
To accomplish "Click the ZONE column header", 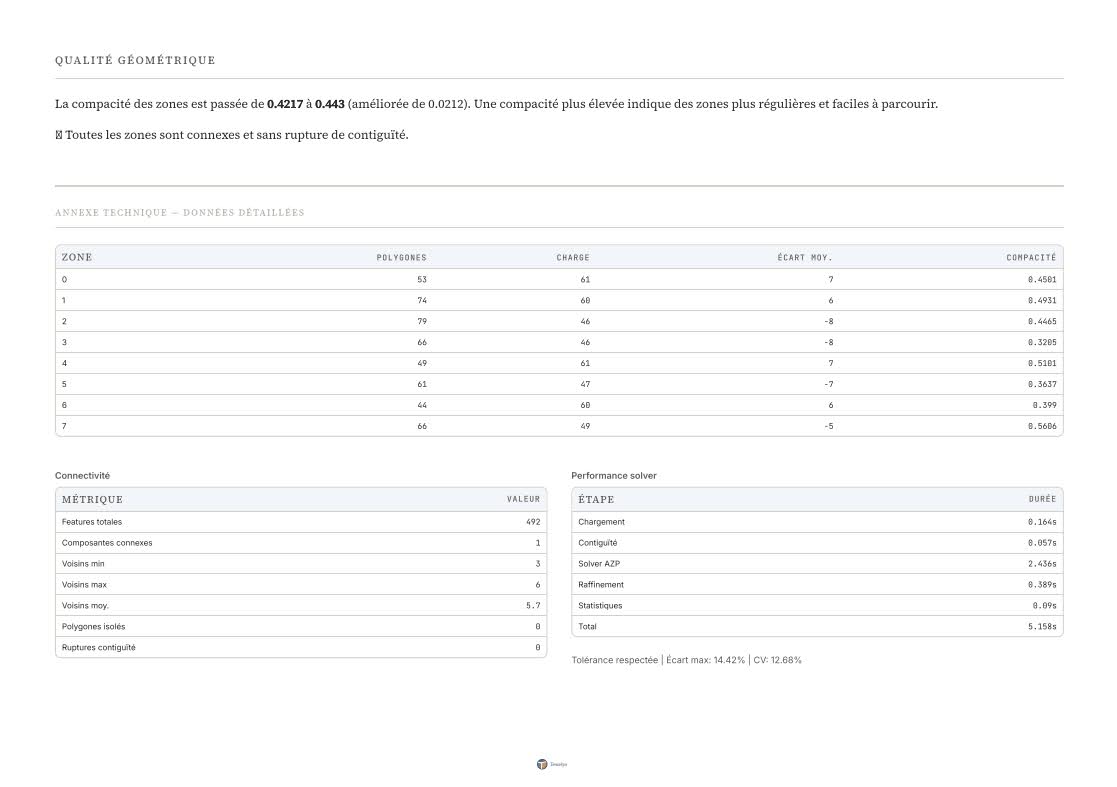I will coord(77,257).
